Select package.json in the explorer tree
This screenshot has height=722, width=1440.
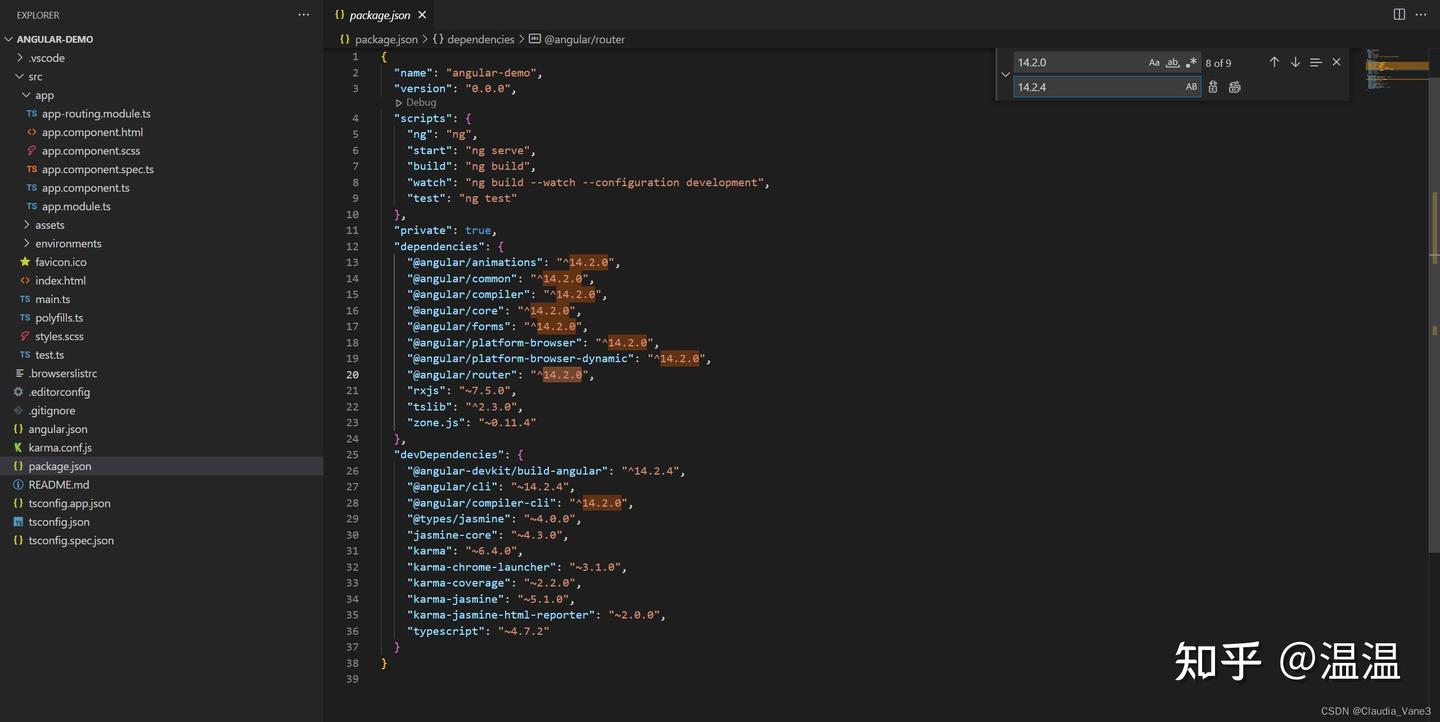(x=161, y=466)
